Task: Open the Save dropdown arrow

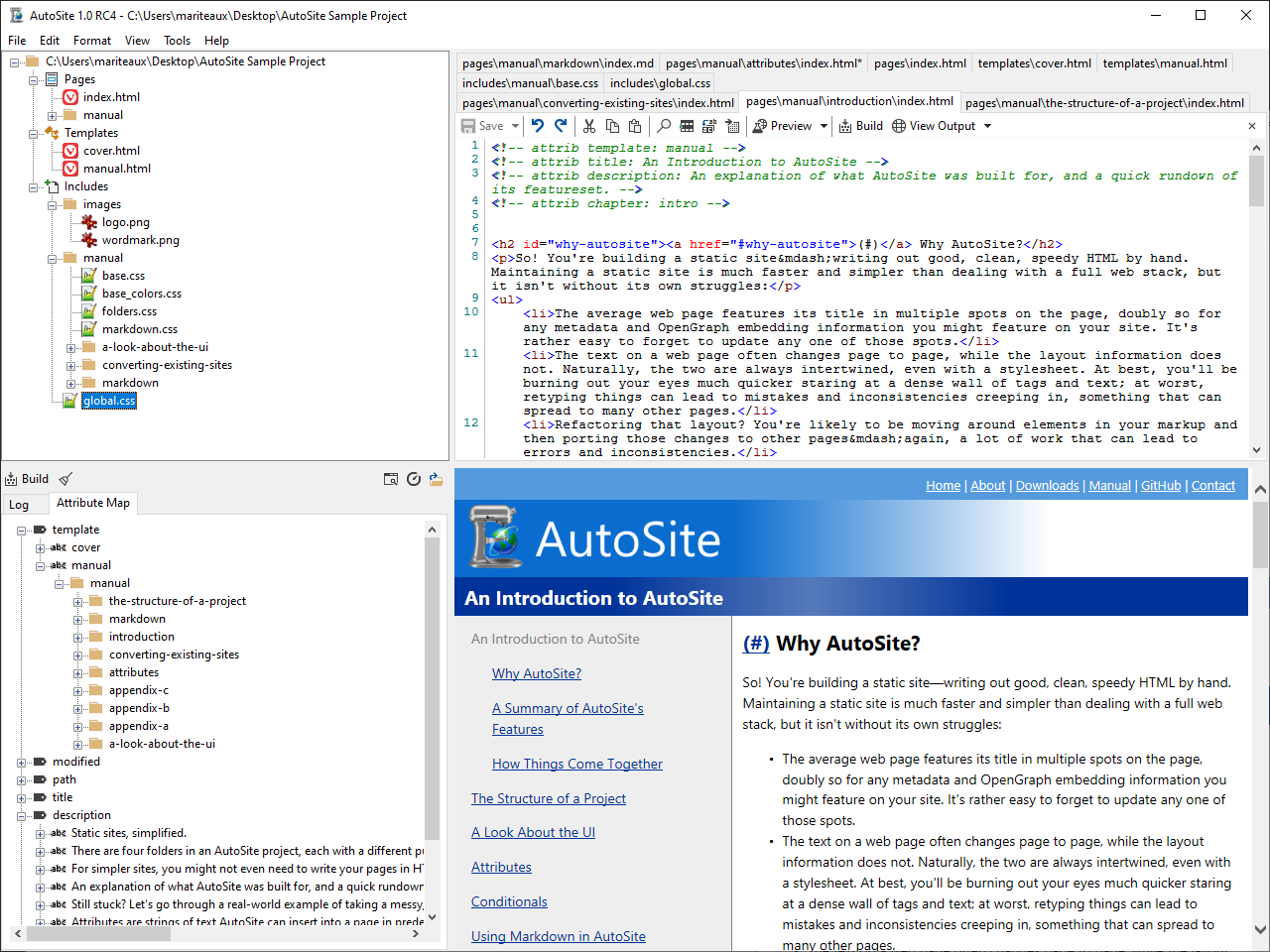Action: point(515,126)
